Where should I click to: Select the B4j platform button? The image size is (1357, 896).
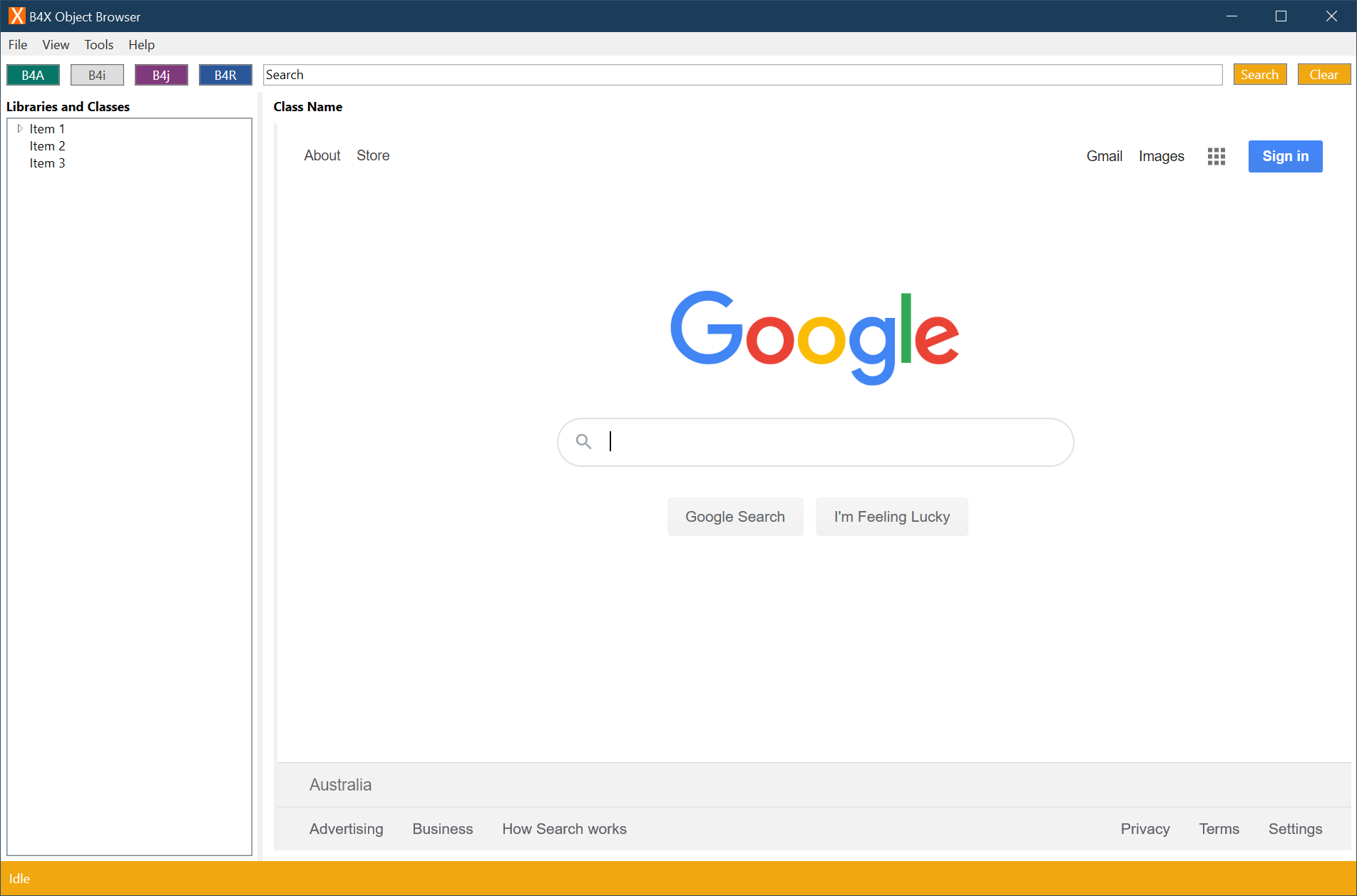click(x=161, y=75)
